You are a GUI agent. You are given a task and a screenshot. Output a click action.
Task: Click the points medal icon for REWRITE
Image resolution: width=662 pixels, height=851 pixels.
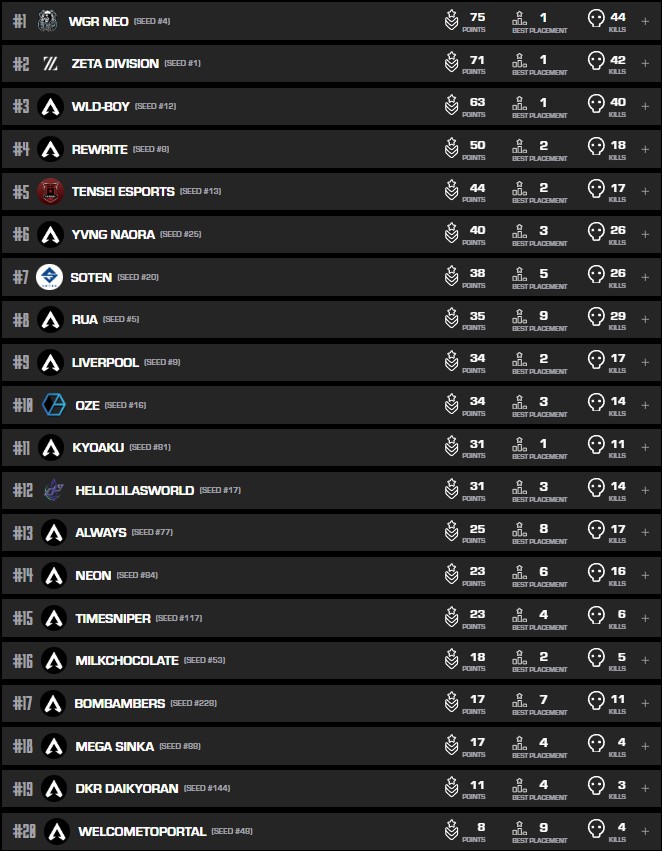click(x=452, y=148)
